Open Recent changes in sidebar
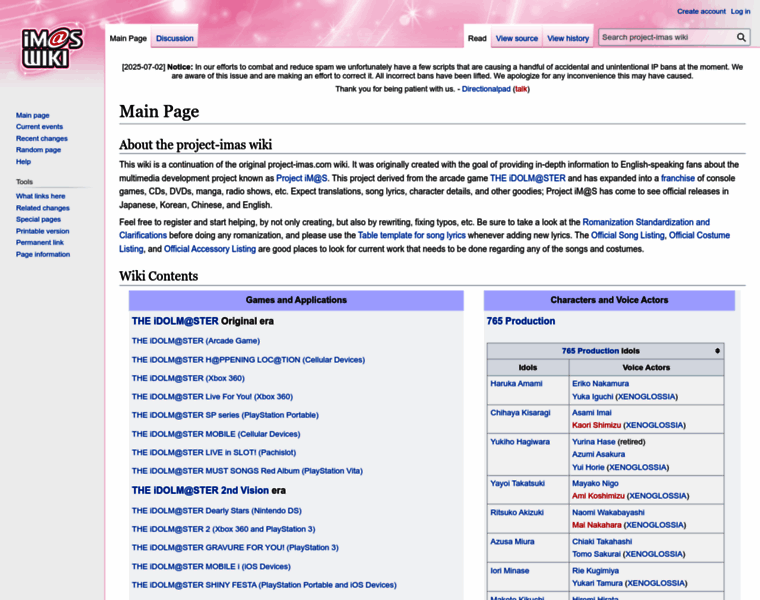 tap(42, 139)
